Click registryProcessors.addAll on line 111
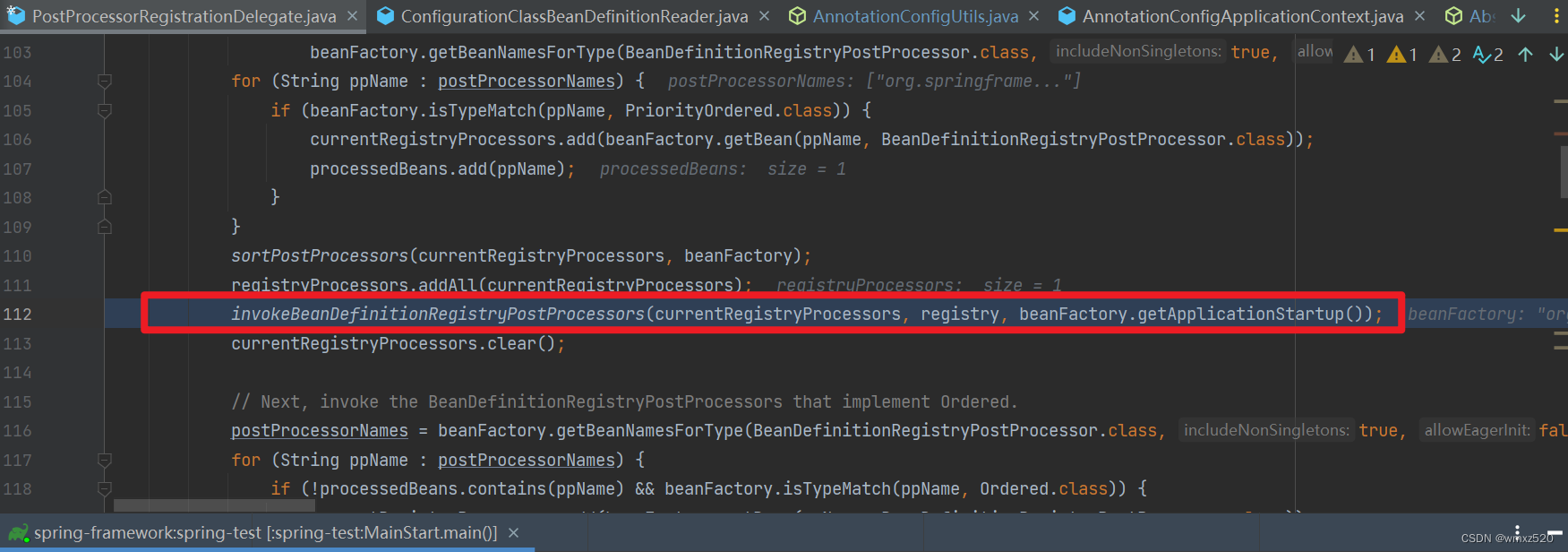Viewport: 1568px width, 552px height. tap(354, 286)
